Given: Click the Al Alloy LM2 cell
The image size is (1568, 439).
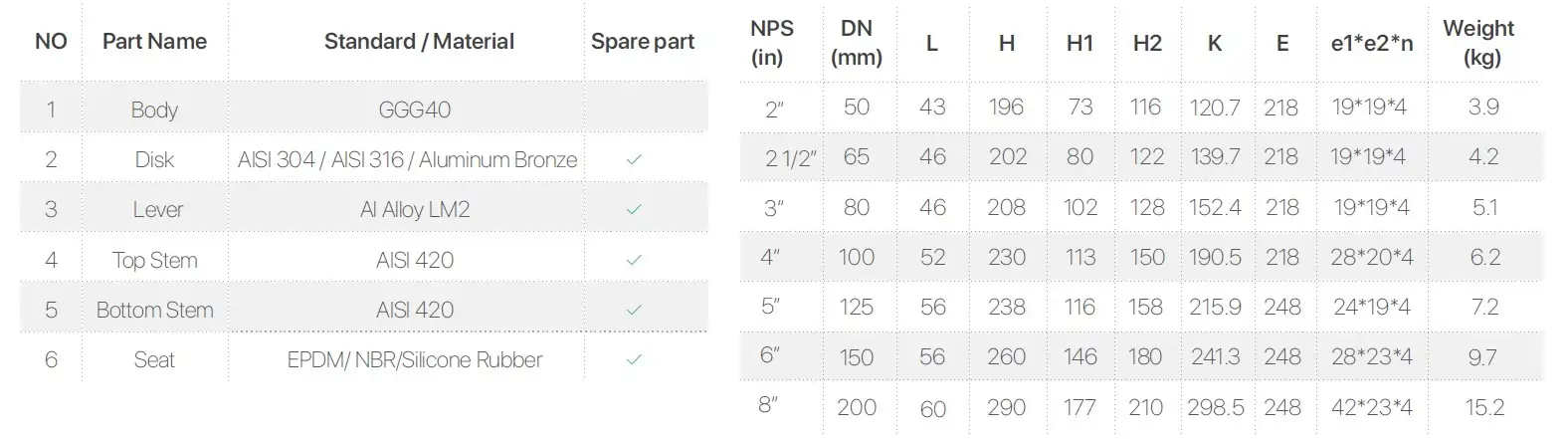Looking at the screenshot, I should click(x=415, y=210).
